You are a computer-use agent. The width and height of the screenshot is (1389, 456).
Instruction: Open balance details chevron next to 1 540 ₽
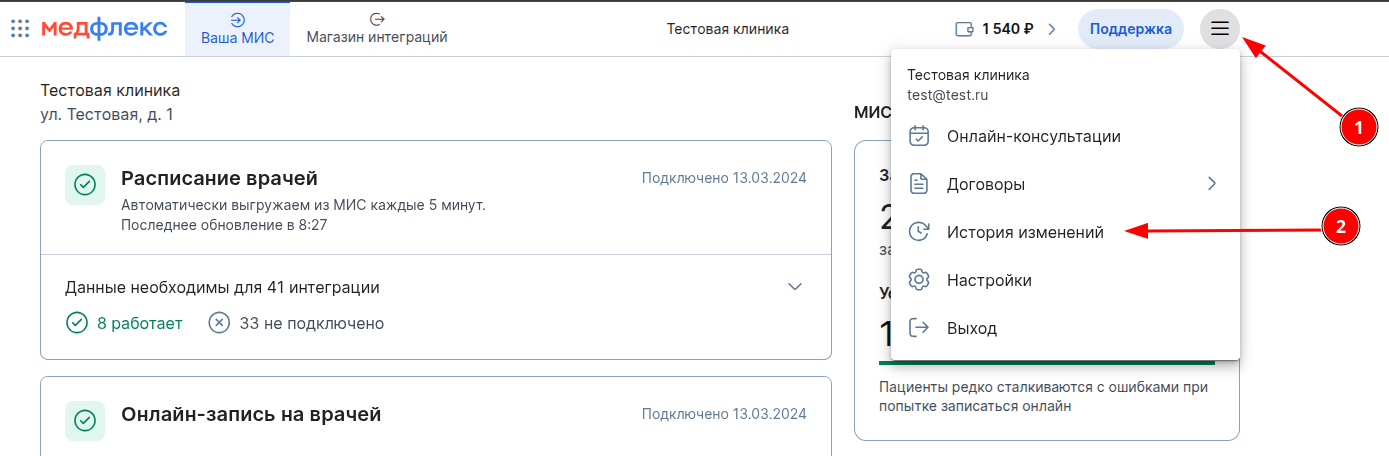click(x=1052, y=29)
